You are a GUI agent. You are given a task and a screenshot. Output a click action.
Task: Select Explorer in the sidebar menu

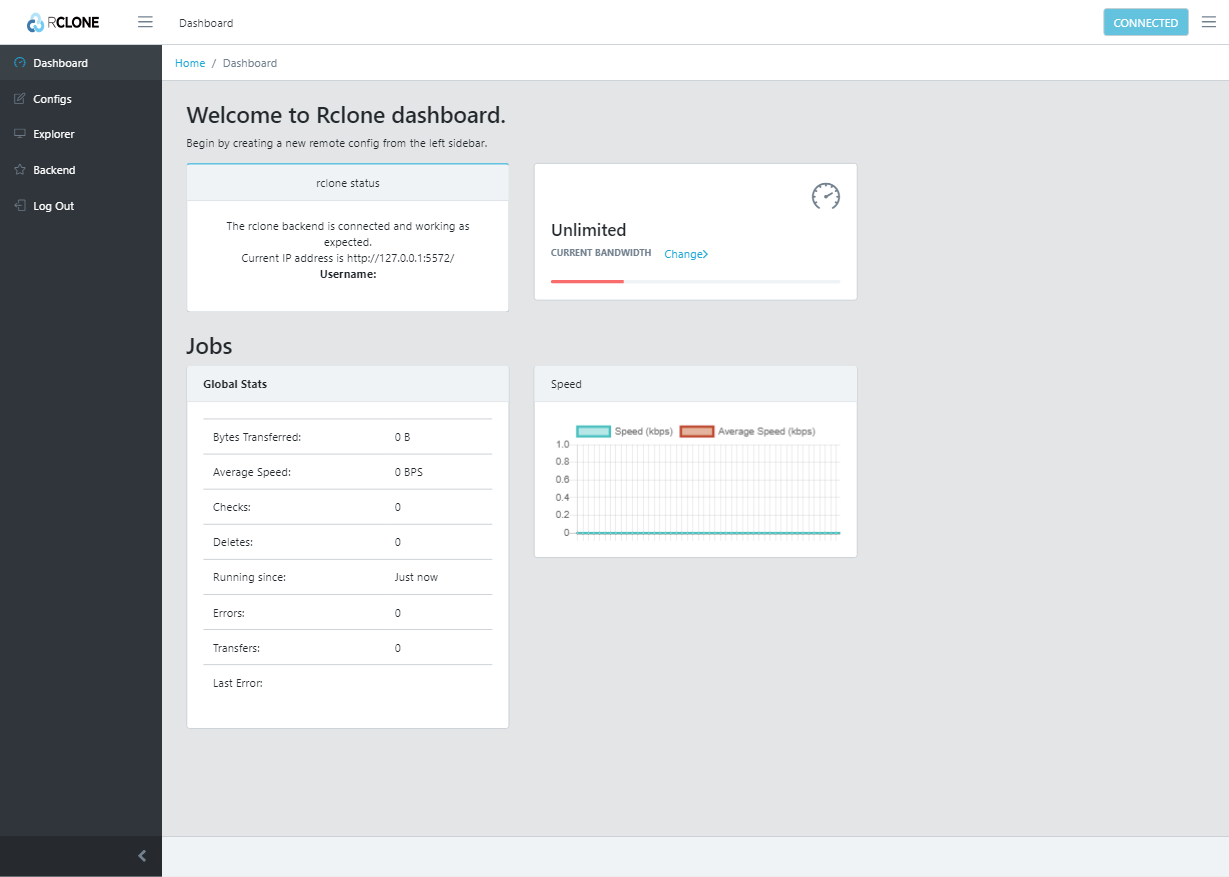pyautogui.click(x=54, y=134)
